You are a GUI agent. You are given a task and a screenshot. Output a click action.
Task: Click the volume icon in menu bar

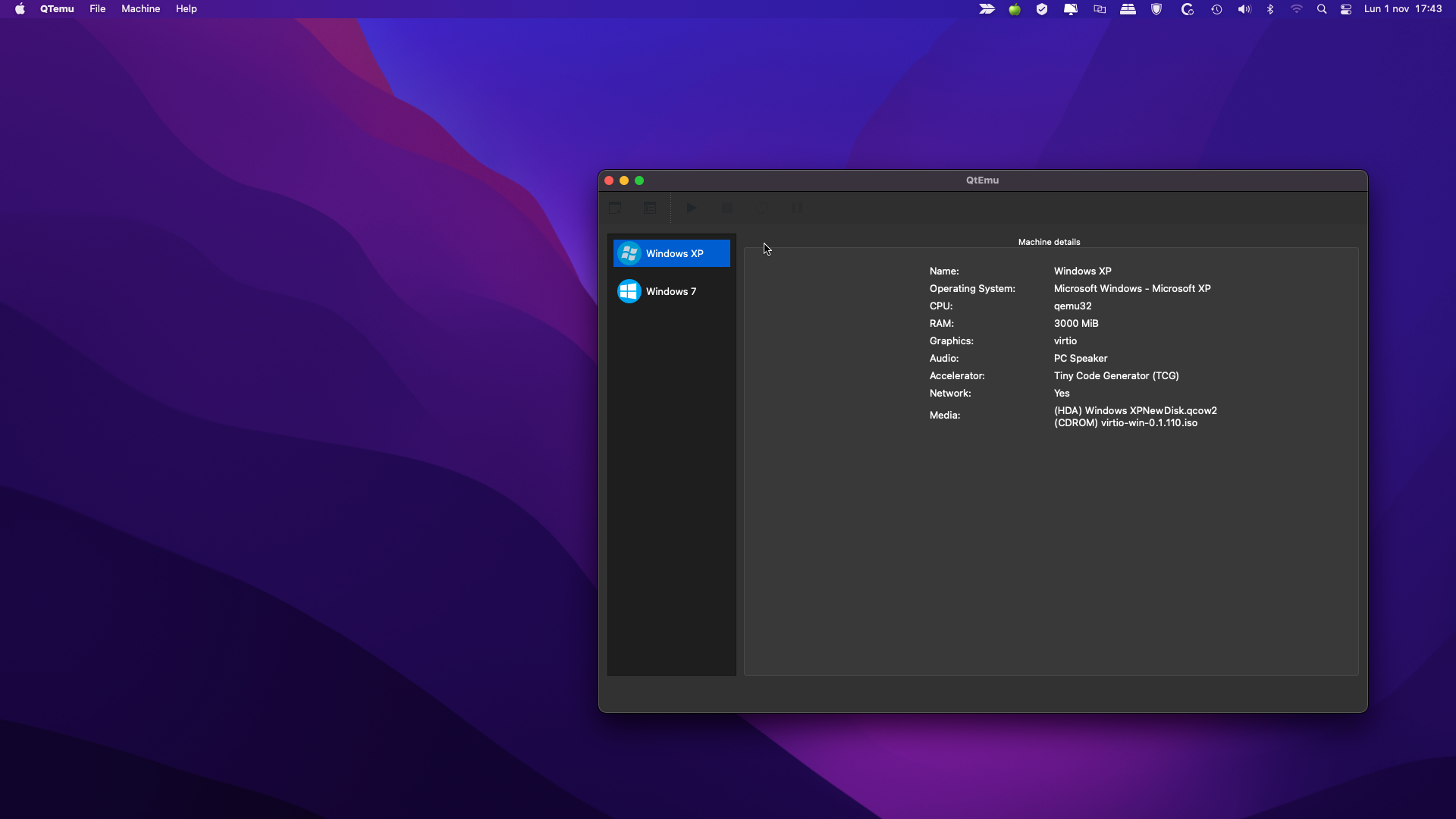point(1244,9)
